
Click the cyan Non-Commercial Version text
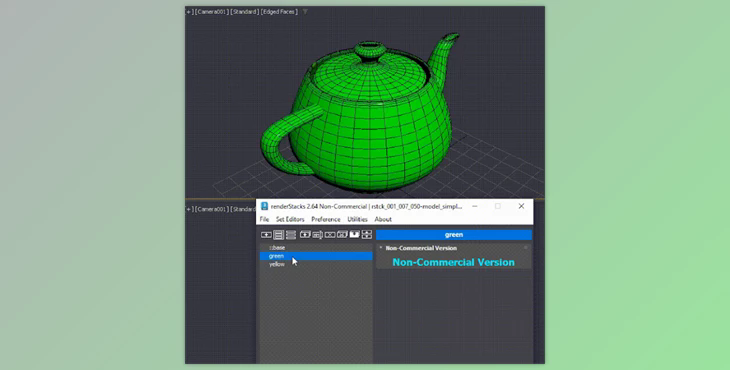click(x=453, y=262)
